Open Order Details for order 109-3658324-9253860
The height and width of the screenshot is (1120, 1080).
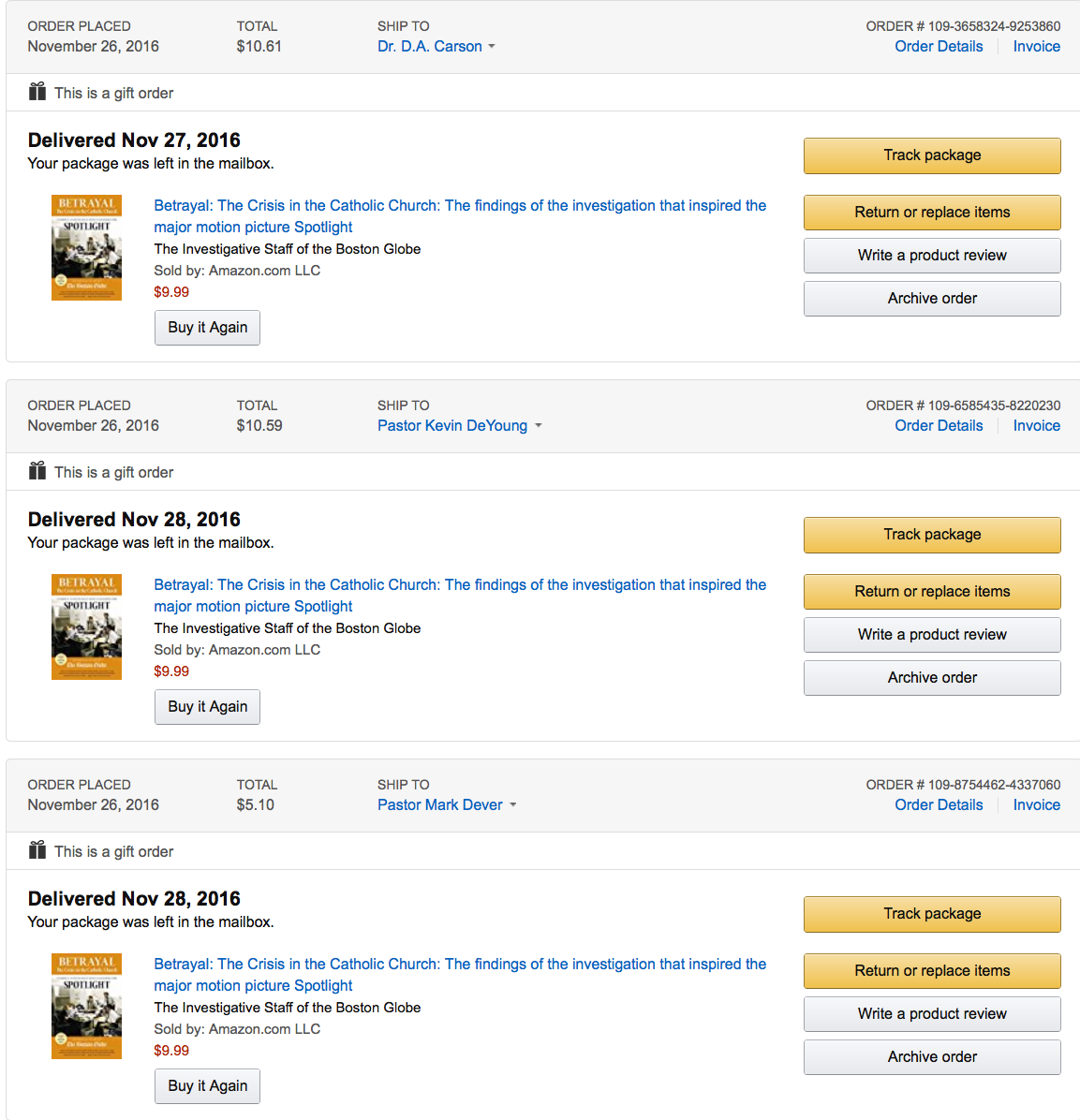click(x=939, y=47)
